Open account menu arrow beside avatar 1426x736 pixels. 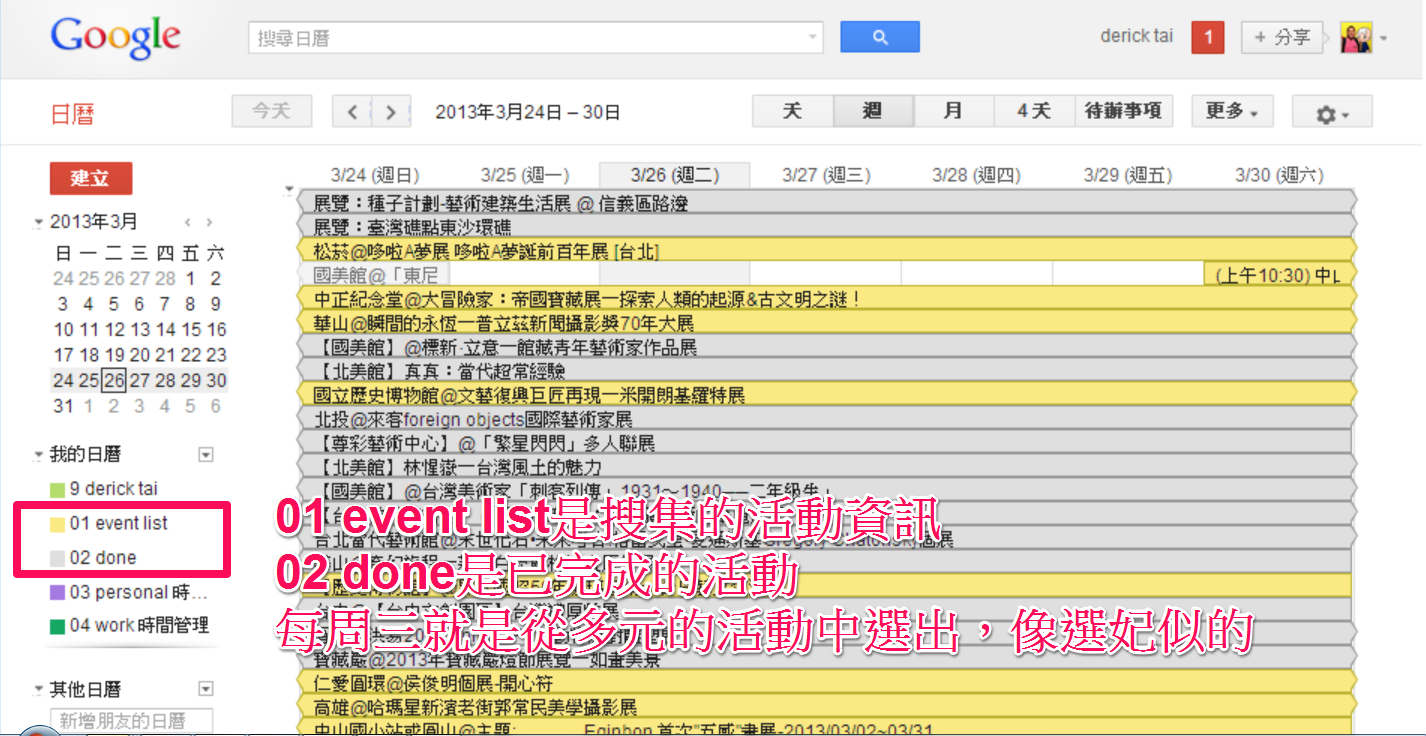pyautogui.click(x=1383, y=39)
